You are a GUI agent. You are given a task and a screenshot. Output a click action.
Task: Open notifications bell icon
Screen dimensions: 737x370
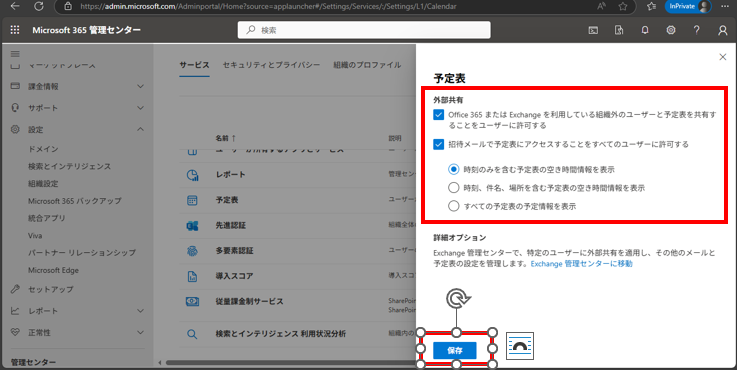(x=645, y=30)
